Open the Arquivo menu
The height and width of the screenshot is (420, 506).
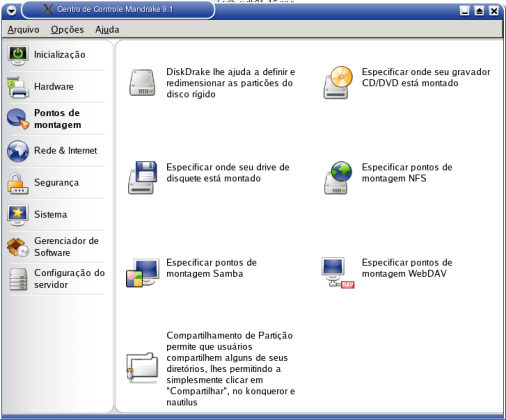pyautogui.click(x=23, y=30)
